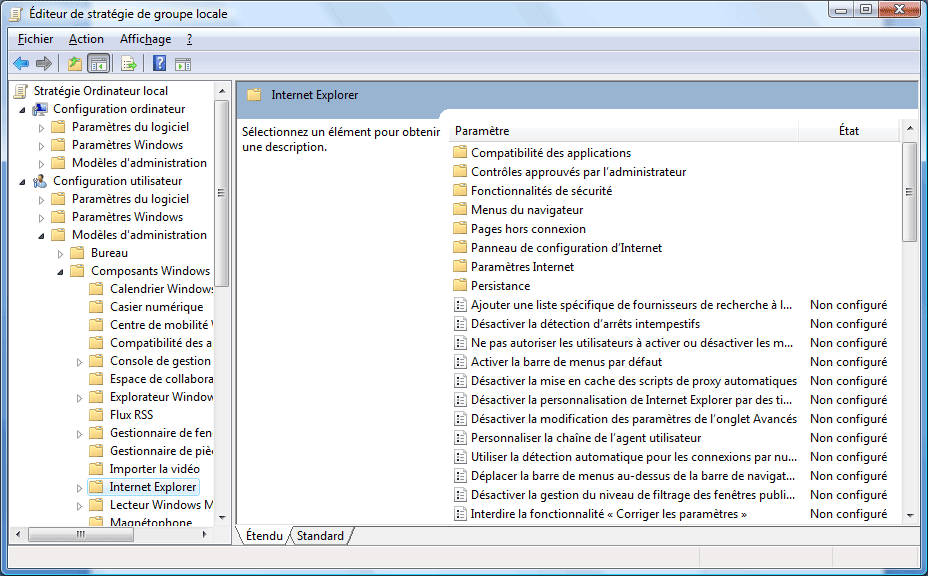The height and width of the screenshot is (576, 928).
Task: Click the folder icon beside Pages hors connexion
Action: click(x=460, y=229)
